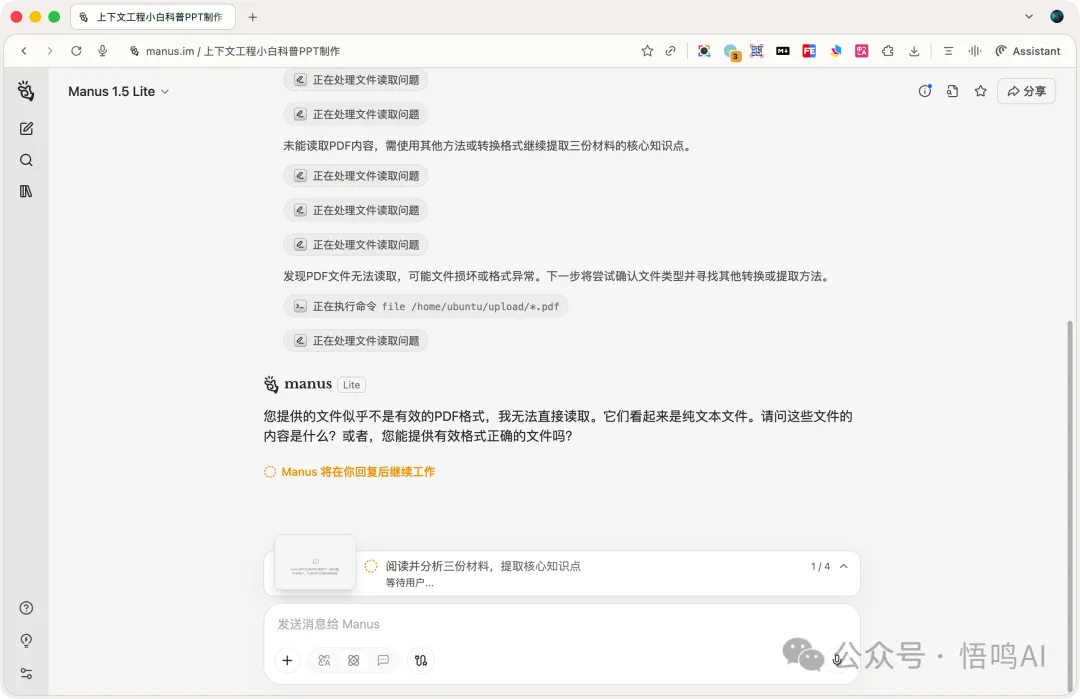Click the plus attach button in message box
Viewport: 1080px width, 699px height.
coord(287,660)
